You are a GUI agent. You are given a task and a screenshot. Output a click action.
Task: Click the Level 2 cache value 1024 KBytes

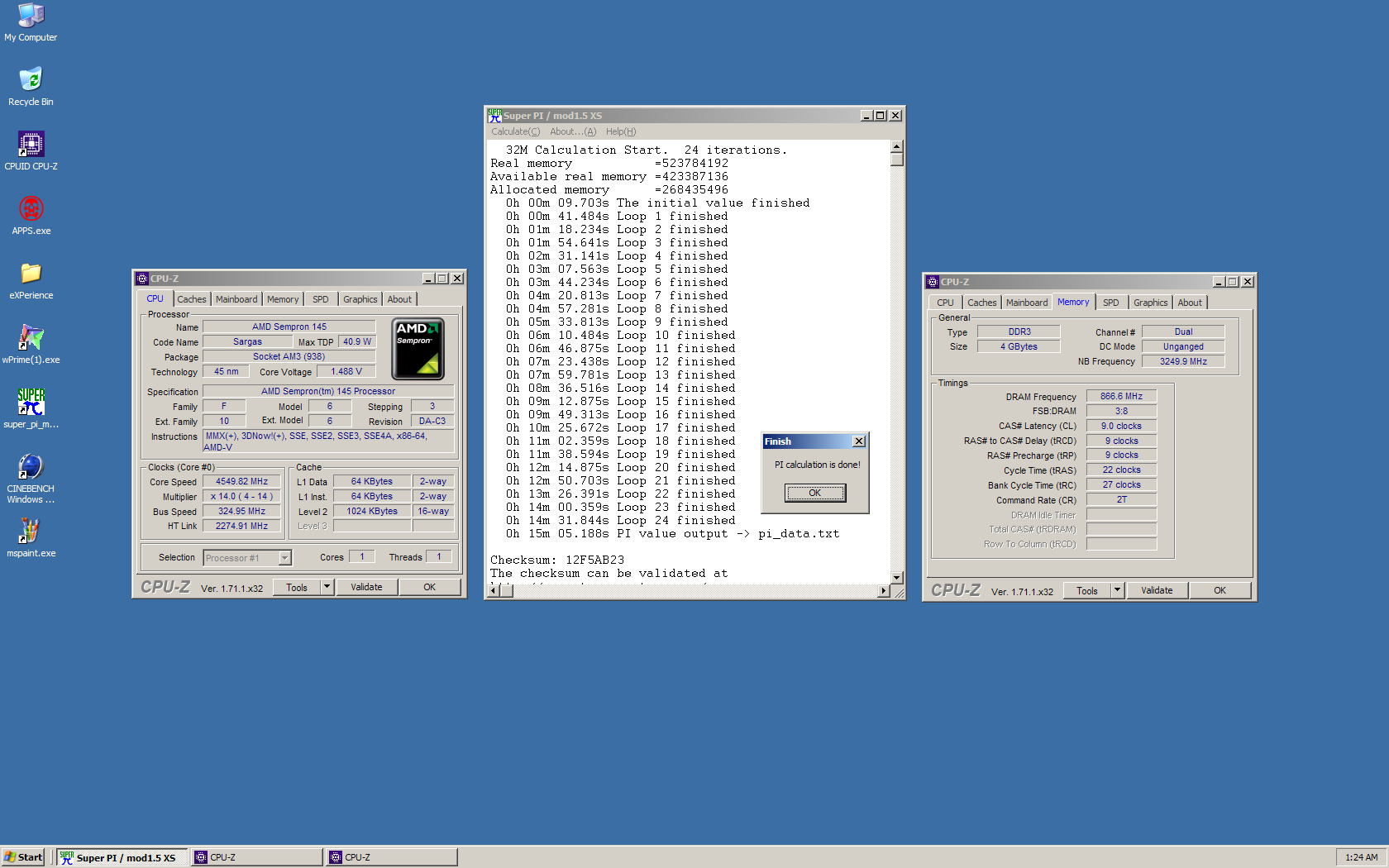[372, 511]
